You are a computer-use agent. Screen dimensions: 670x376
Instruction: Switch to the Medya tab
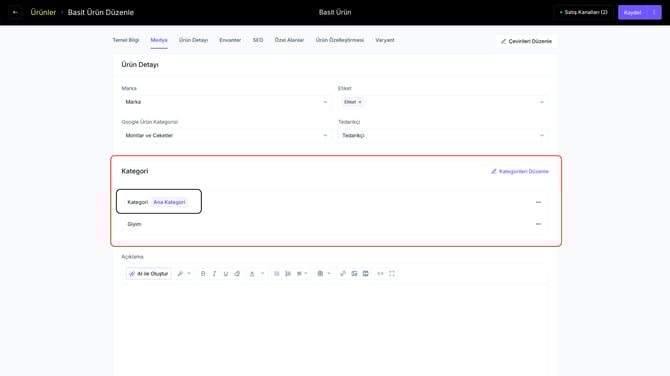point(159,40)
